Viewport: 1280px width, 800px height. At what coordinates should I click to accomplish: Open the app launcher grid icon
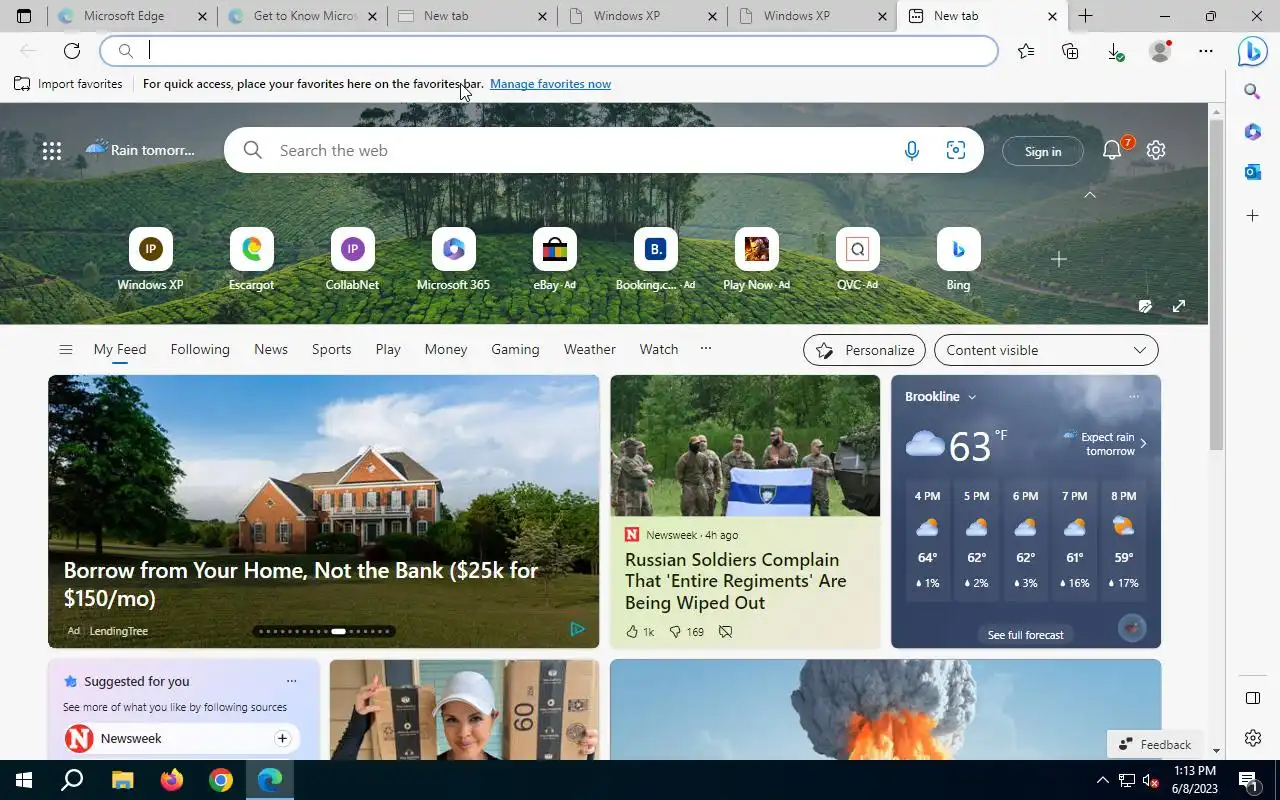click(x=52, y=151)
